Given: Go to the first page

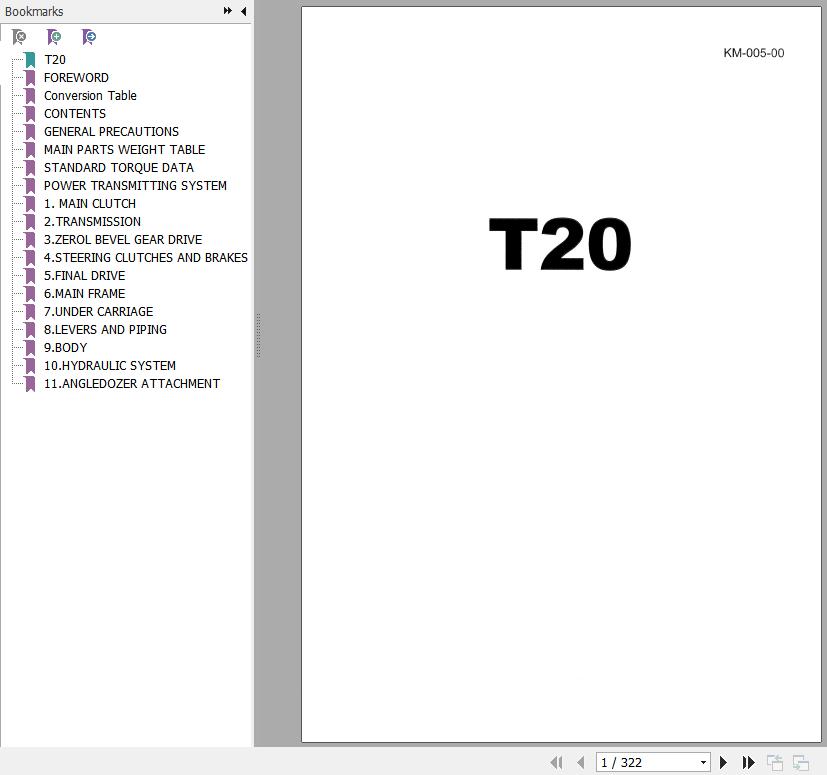Looking at the screenshot, I should click(x=556, y=762).
